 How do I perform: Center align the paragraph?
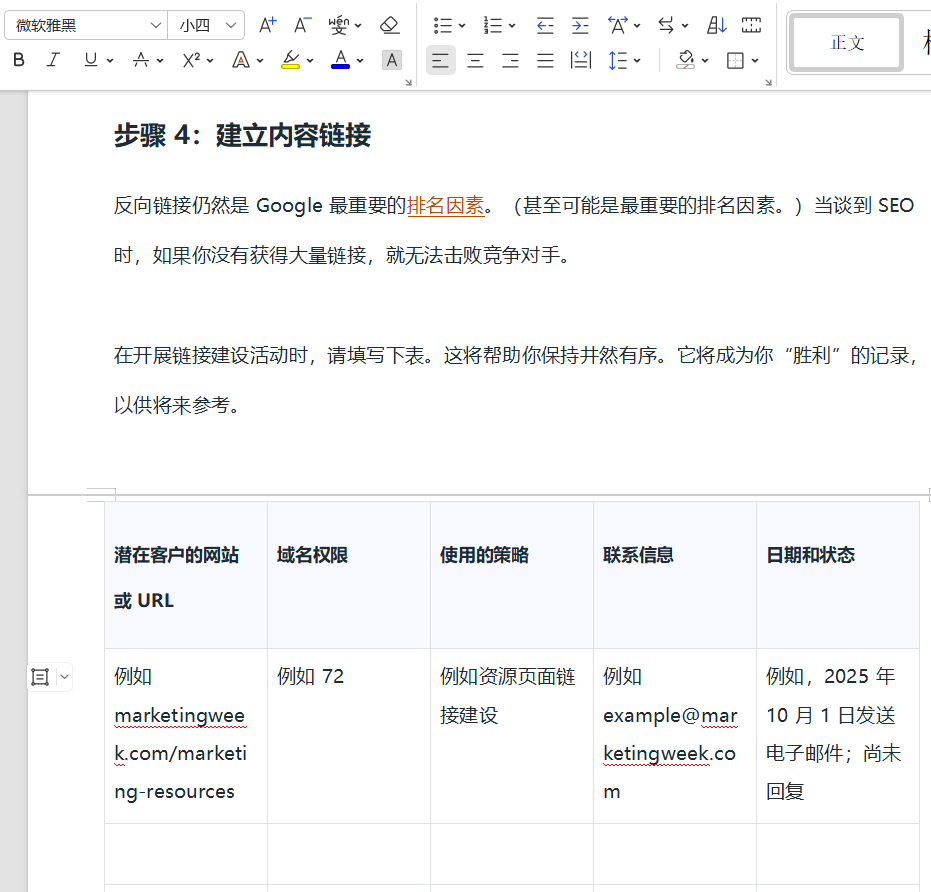pos(475,61)
